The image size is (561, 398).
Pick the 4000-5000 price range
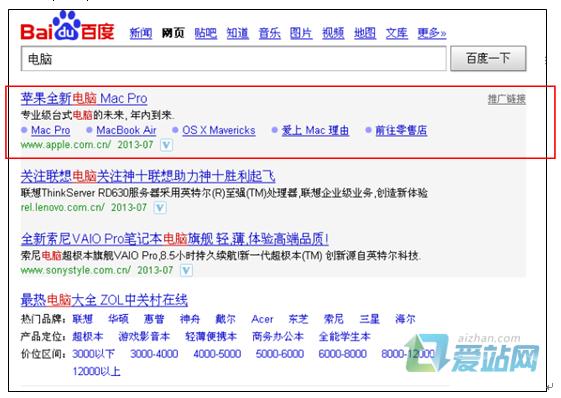pyautogui.click(x=217, y=354)
